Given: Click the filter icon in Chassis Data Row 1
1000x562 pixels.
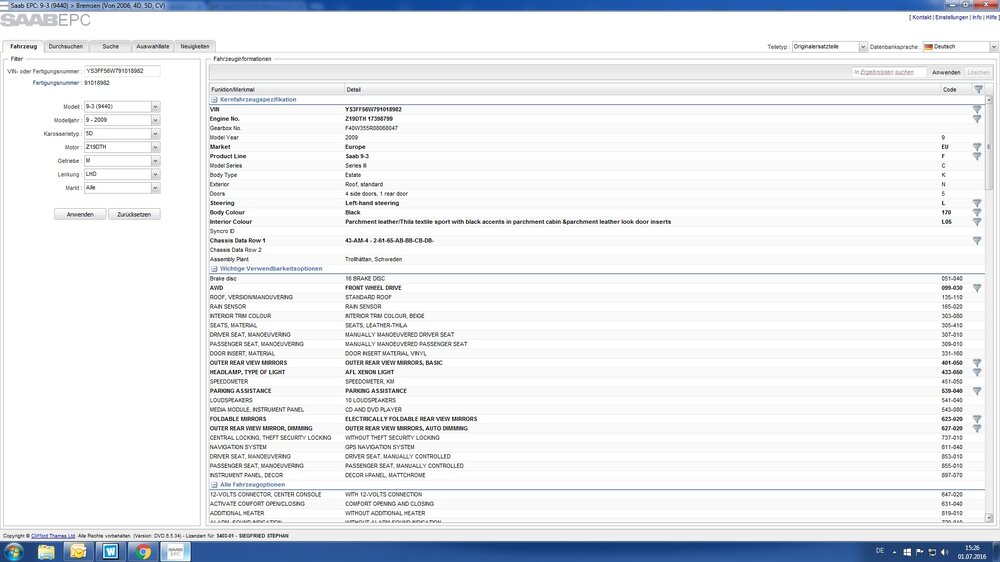Looking at the screenshot, I should 976,241.
